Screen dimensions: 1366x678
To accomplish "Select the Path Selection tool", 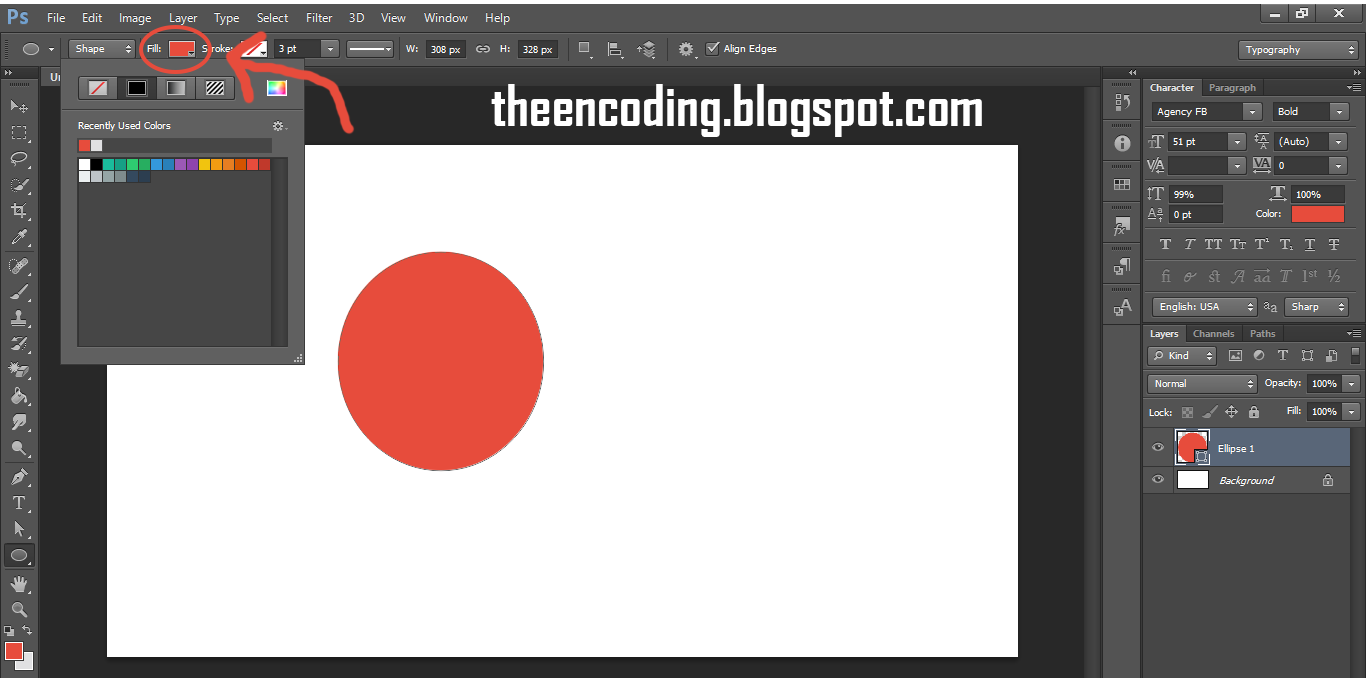I will (19, 528).
